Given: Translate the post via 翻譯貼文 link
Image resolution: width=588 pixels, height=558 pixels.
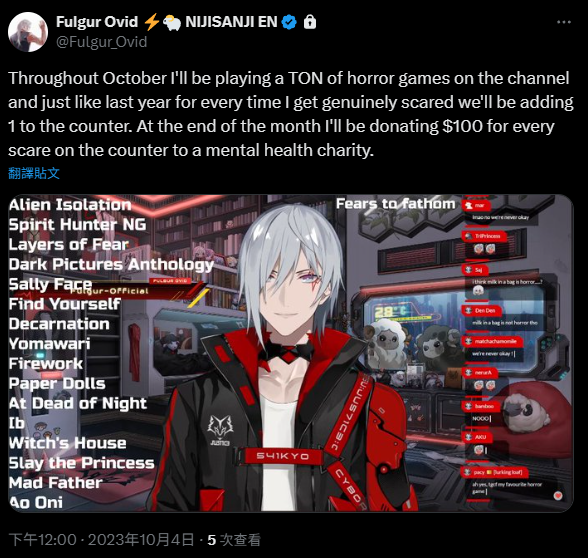Looking at the screenshot, I should [34, 173].
